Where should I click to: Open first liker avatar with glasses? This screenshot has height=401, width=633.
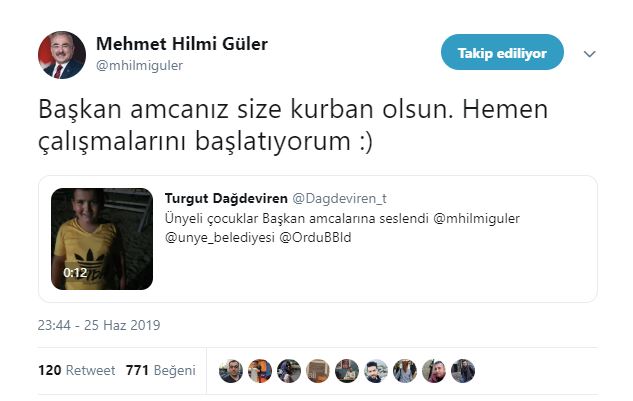point(231,371)
